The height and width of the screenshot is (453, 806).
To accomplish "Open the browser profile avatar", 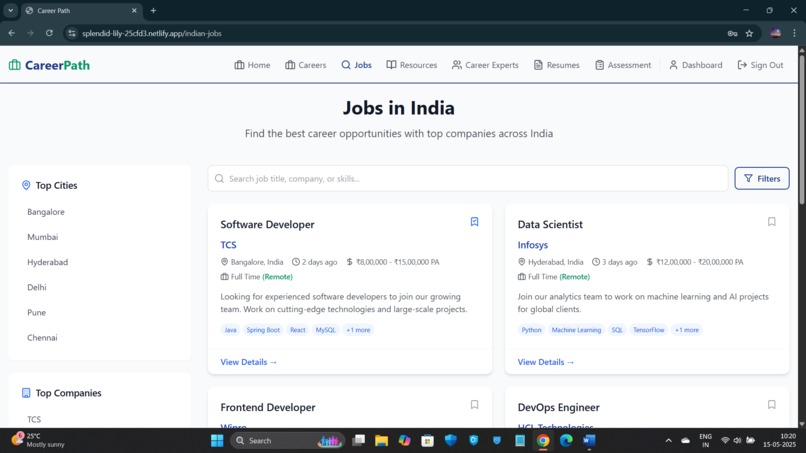I will point(776,33).
